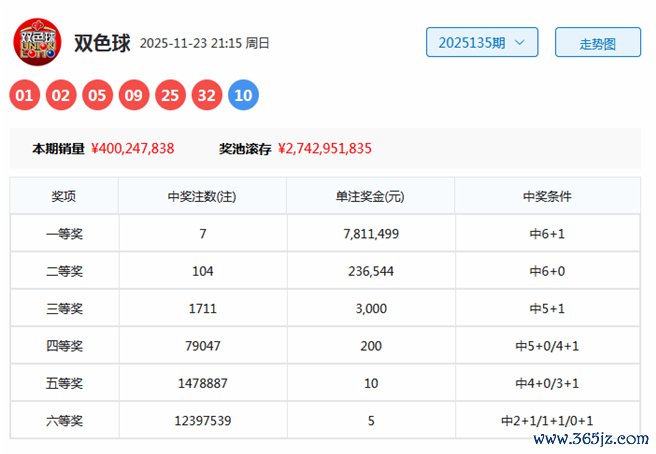The image size is (656, 454).
Task: Click the 本期销量 amount ¥400,247,838
Action: [x=133, y=148]
